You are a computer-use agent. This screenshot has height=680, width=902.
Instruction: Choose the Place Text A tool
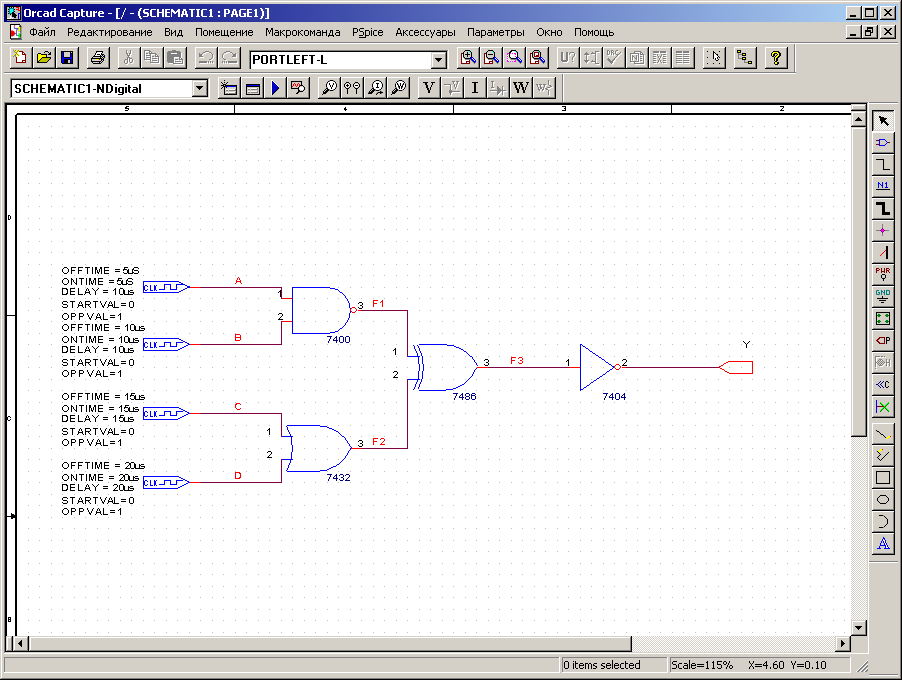click(x=883, y=544)
